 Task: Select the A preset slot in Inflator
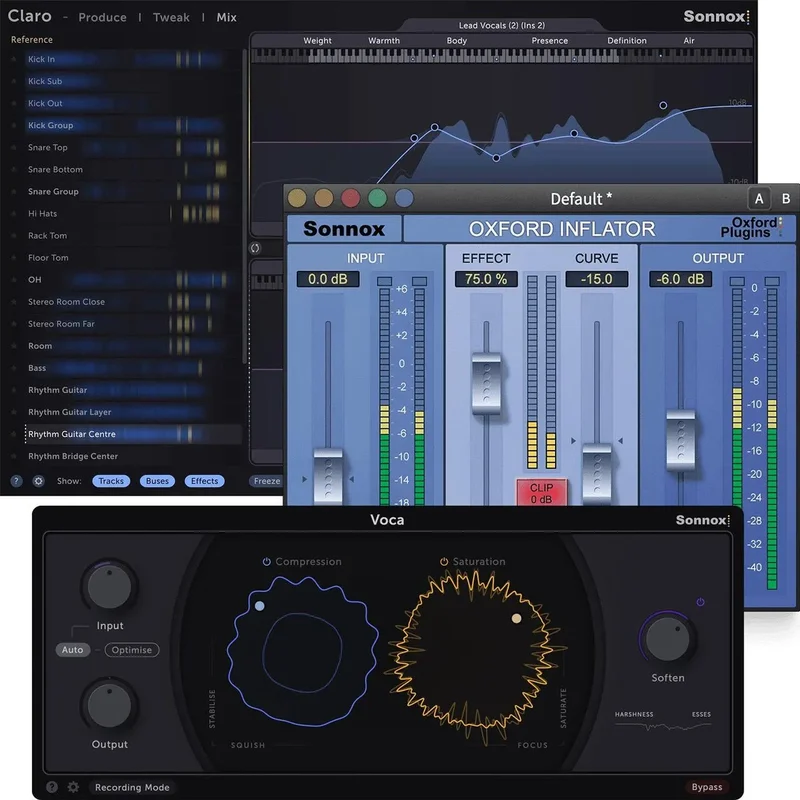[x=759, y=198]
